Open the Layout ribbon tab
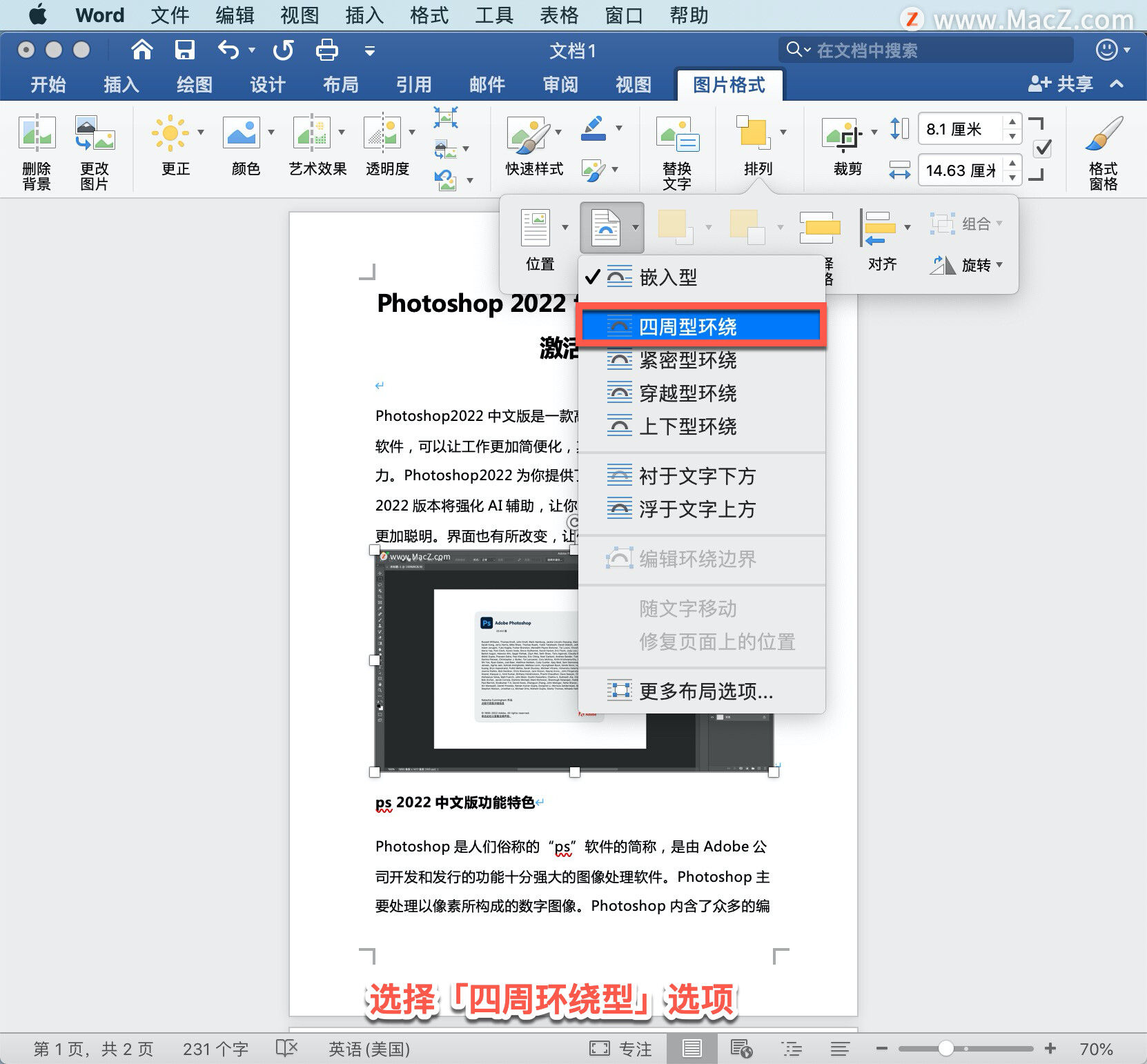This screenshot has width=1147, height=1064. (x=341, y=85)
